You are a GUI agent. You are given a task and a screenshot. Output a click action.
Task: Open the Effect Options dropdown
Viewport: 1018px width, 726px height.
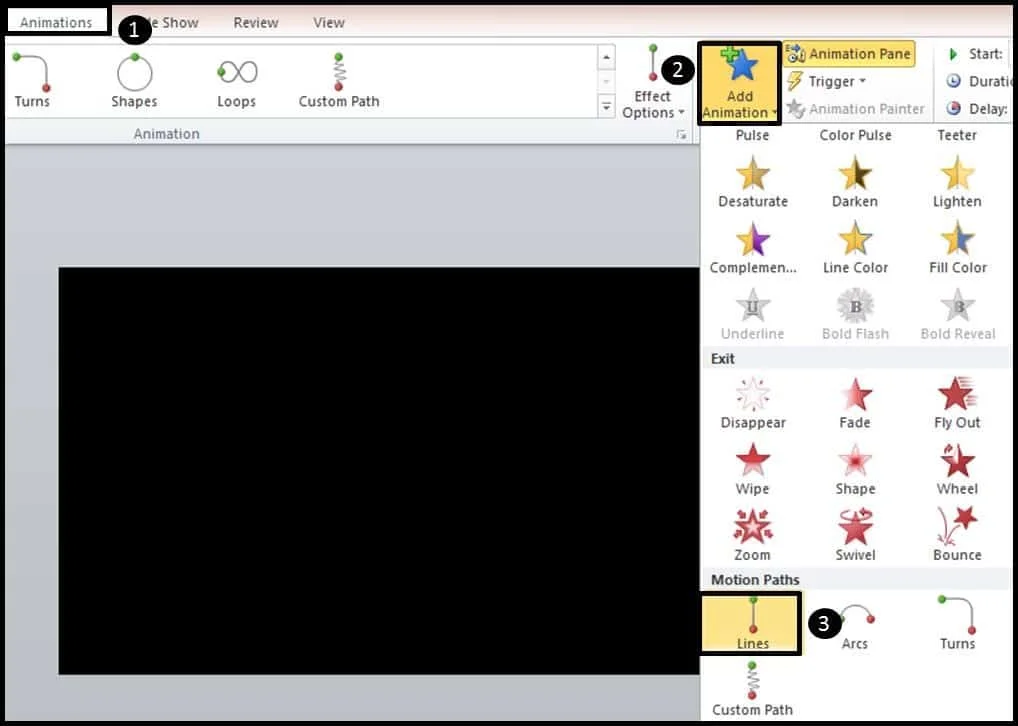653,82
